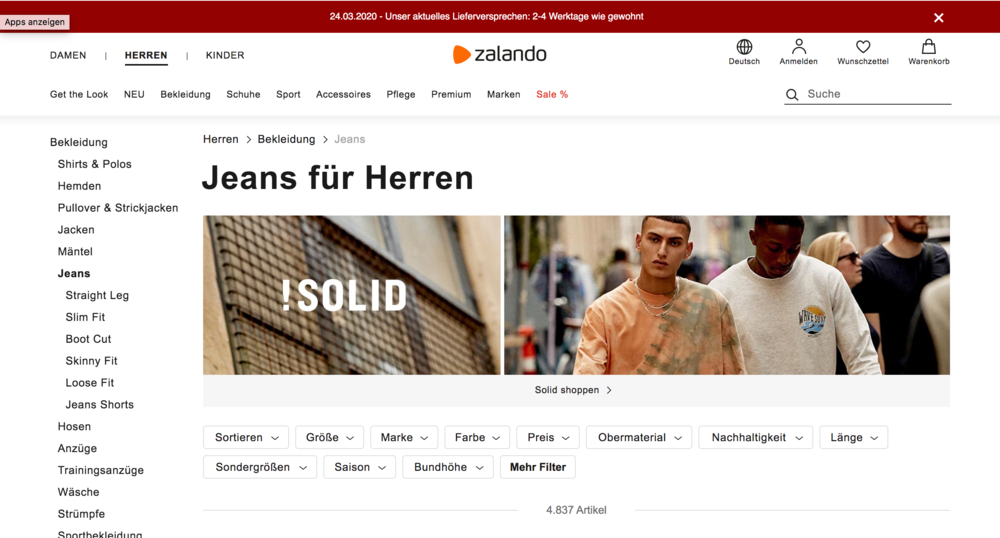The height and width of the screenshot is (538, 1000).
Task: Expand the Sortieren dropdown
Action: 246,437
